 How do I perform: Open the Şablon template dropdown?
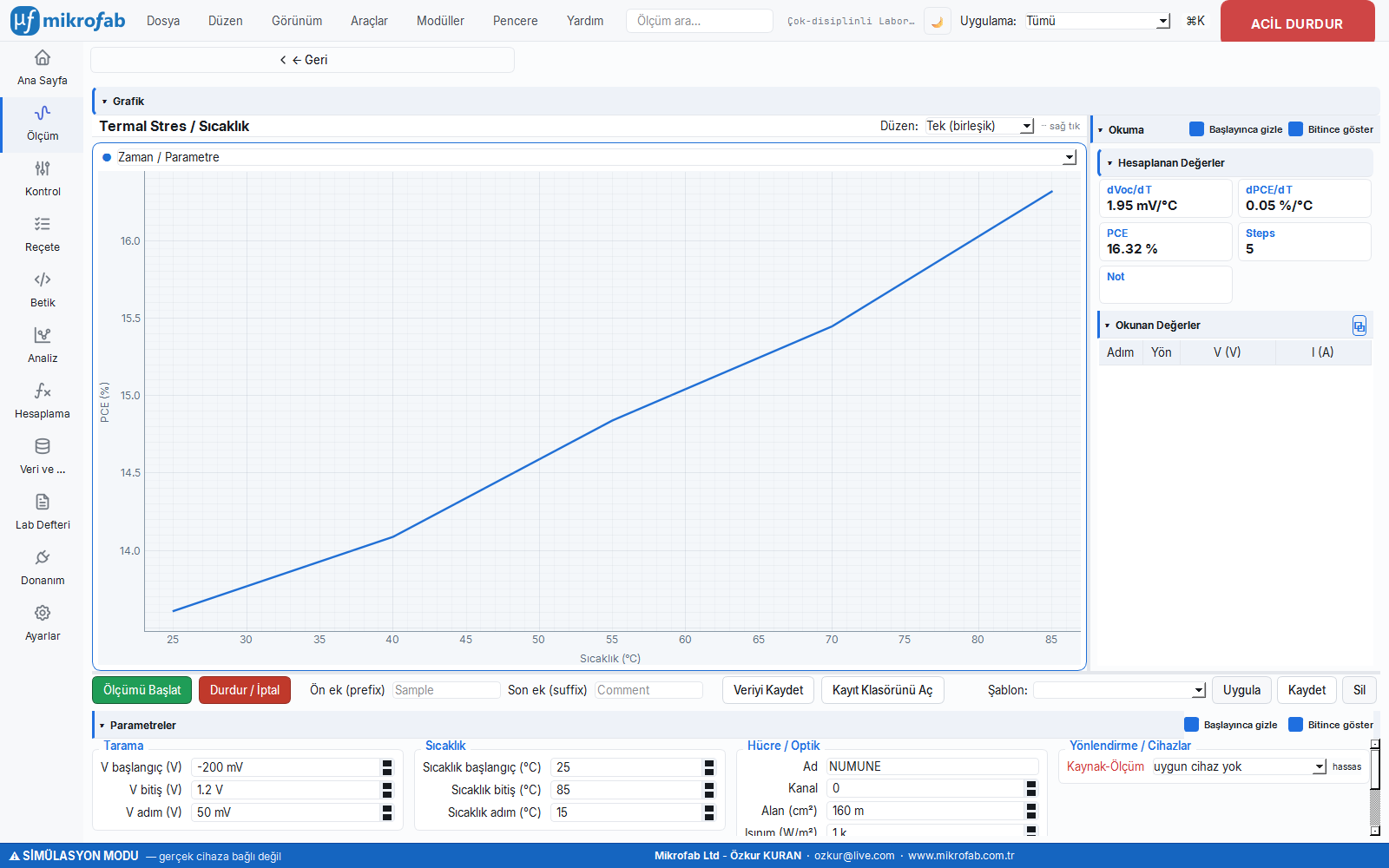pos(1120,690)
